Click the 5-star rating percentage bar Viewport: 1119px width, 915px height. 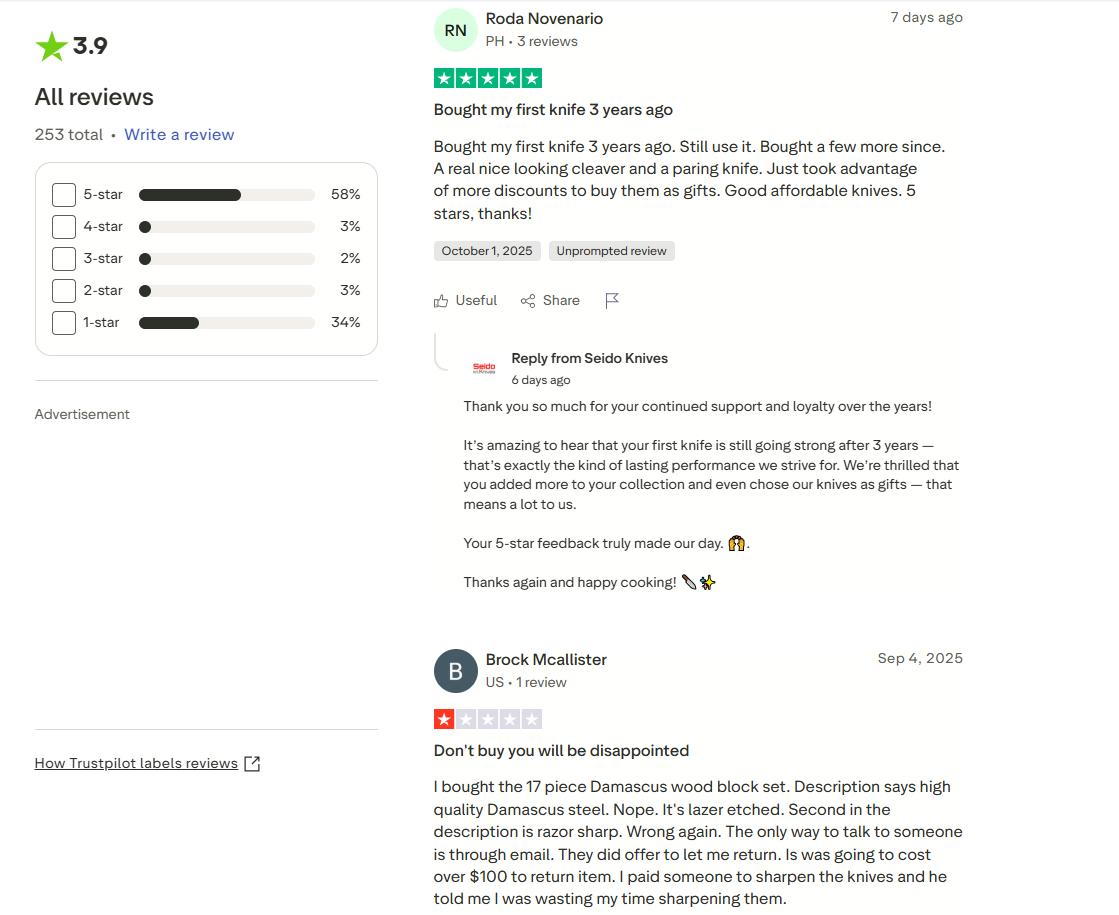[226, 195]
